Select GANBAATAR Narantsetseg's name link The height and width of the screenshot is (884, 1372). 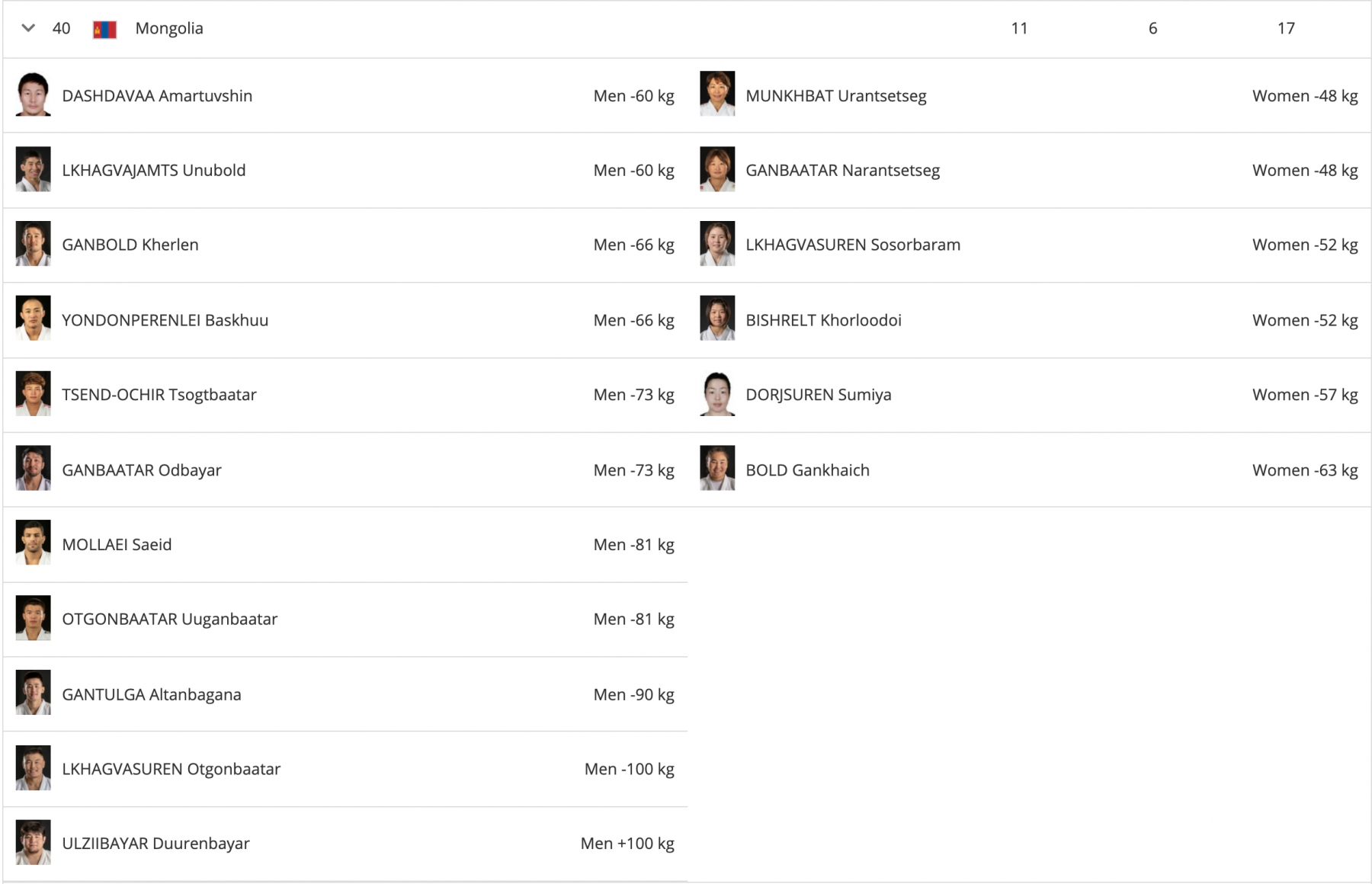click(842, 170)
